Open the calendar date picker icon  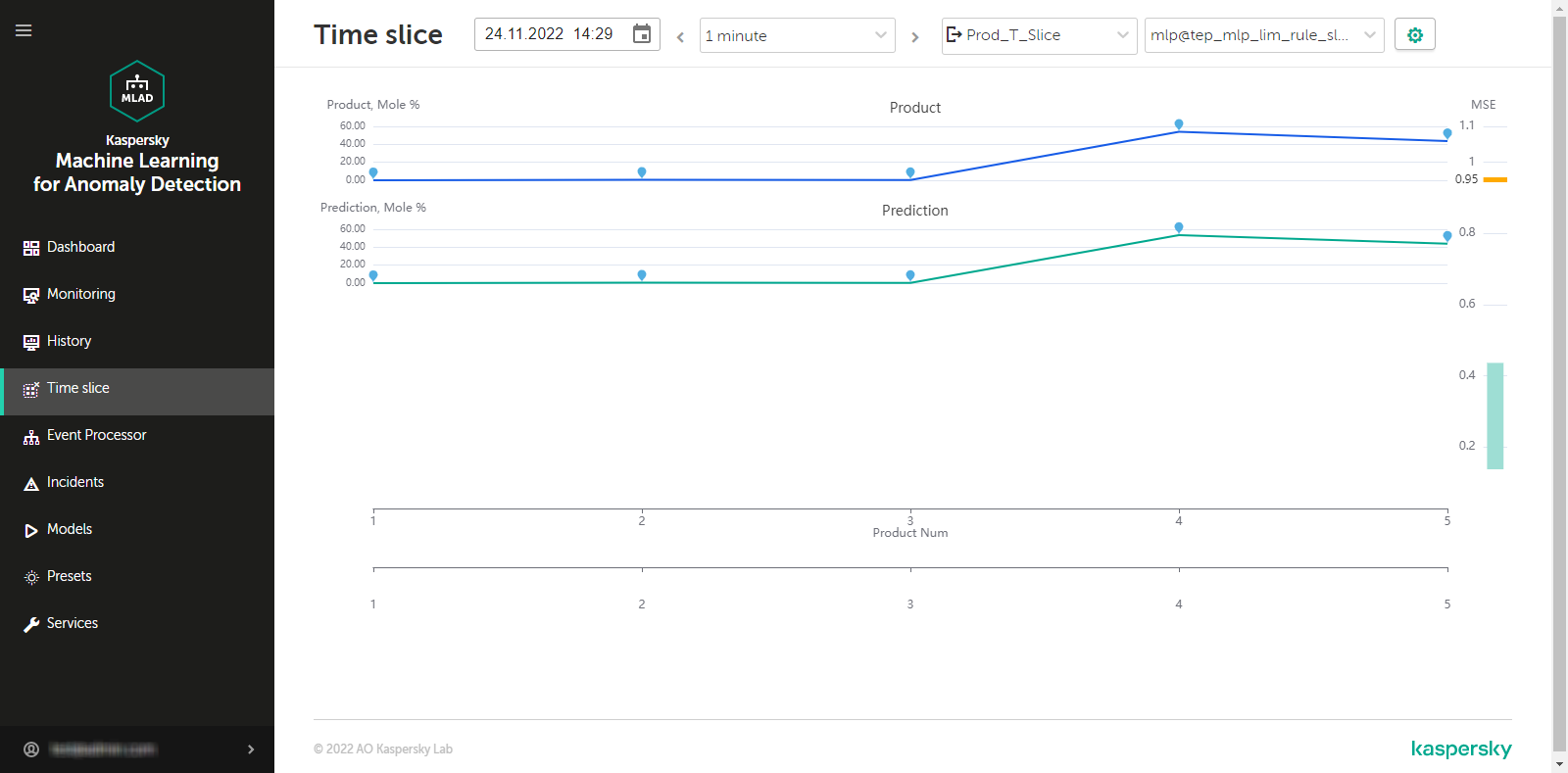[642, 34]
